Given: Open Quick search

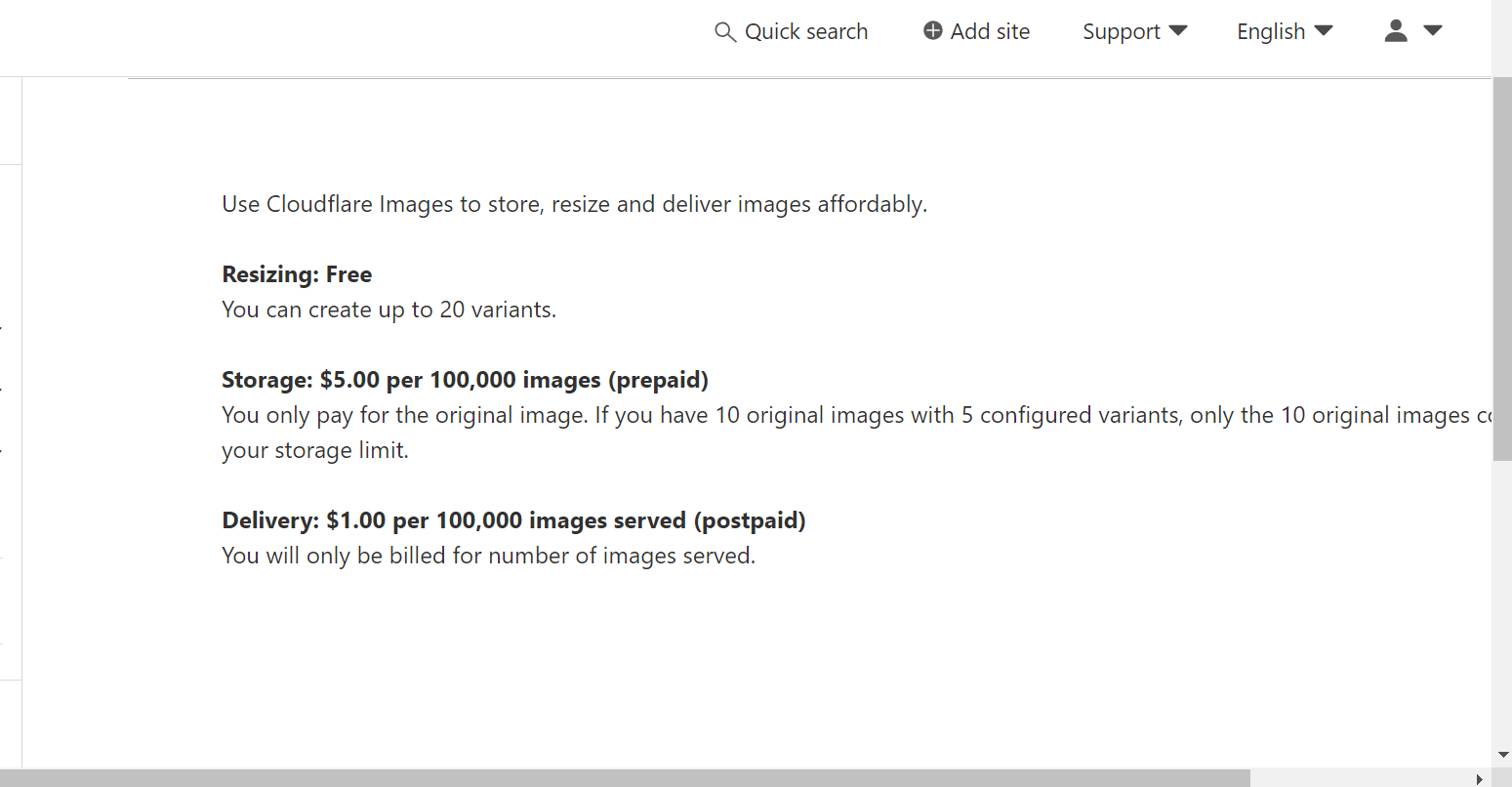Looking at the screenshot, I should click(x=792, y=32).
